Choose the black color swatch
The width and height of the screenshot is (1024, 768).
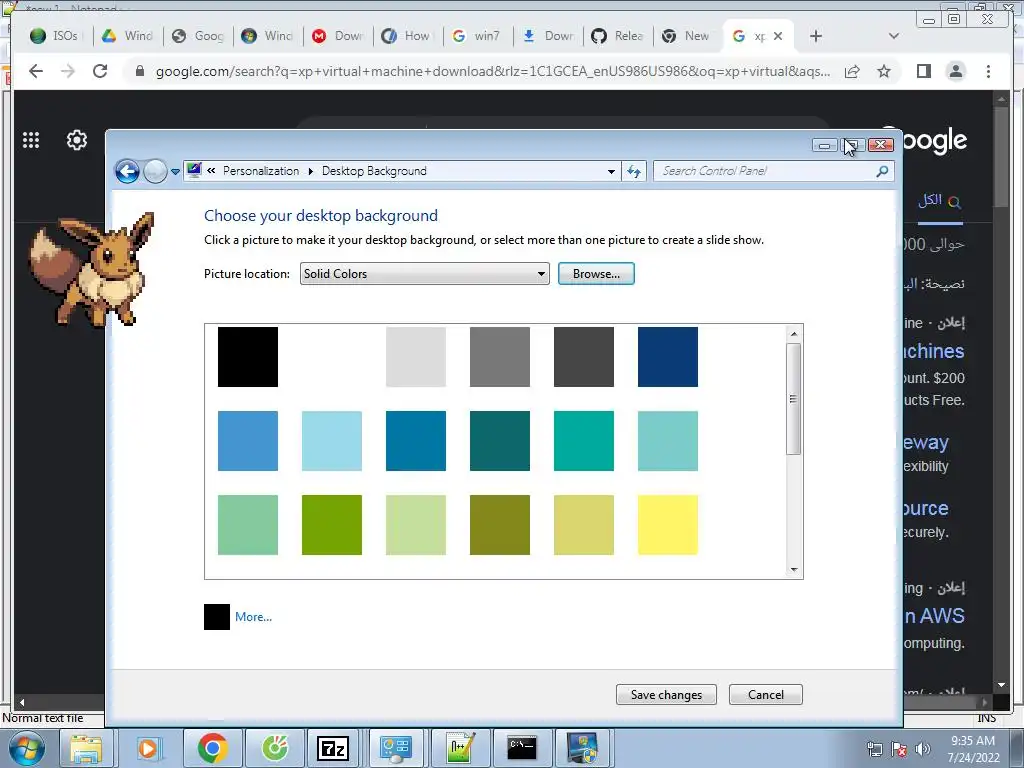248,357
